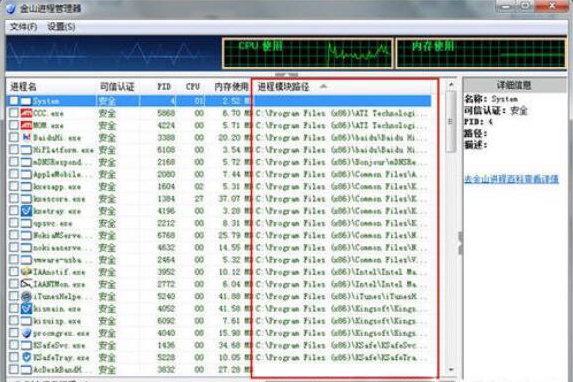The height and width of the screenshot is (382, 573).
Task: Click the IAAnotif.exe process icon
Action: (x=26, y=272)
